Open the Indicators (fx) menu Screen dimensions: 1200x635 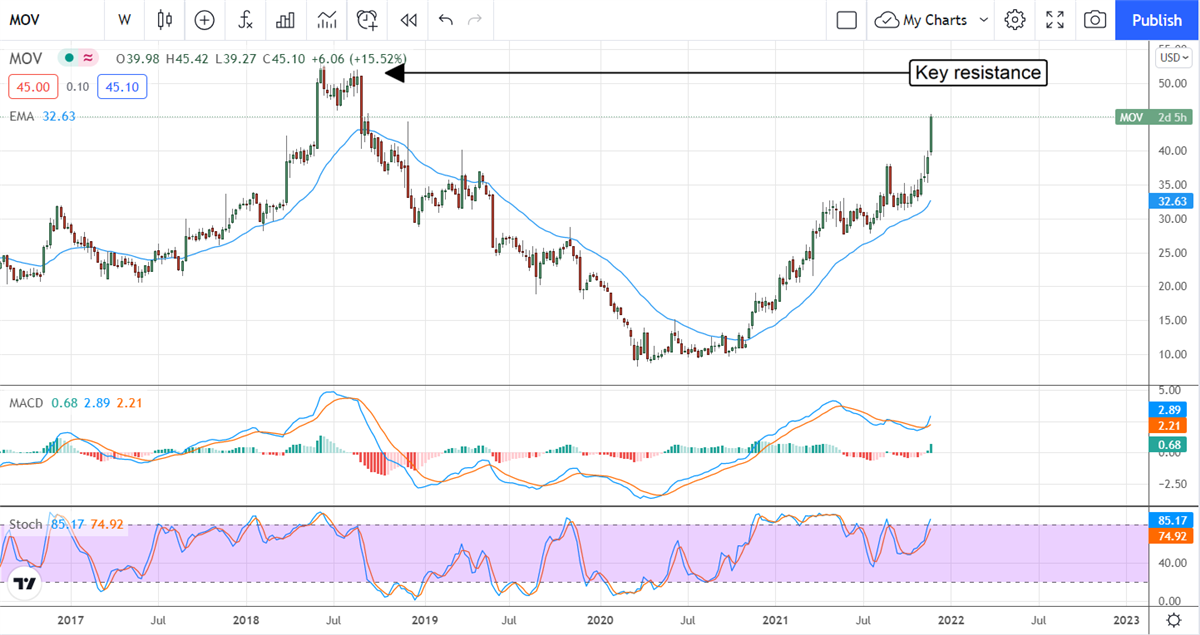click(x=245, y=19)
